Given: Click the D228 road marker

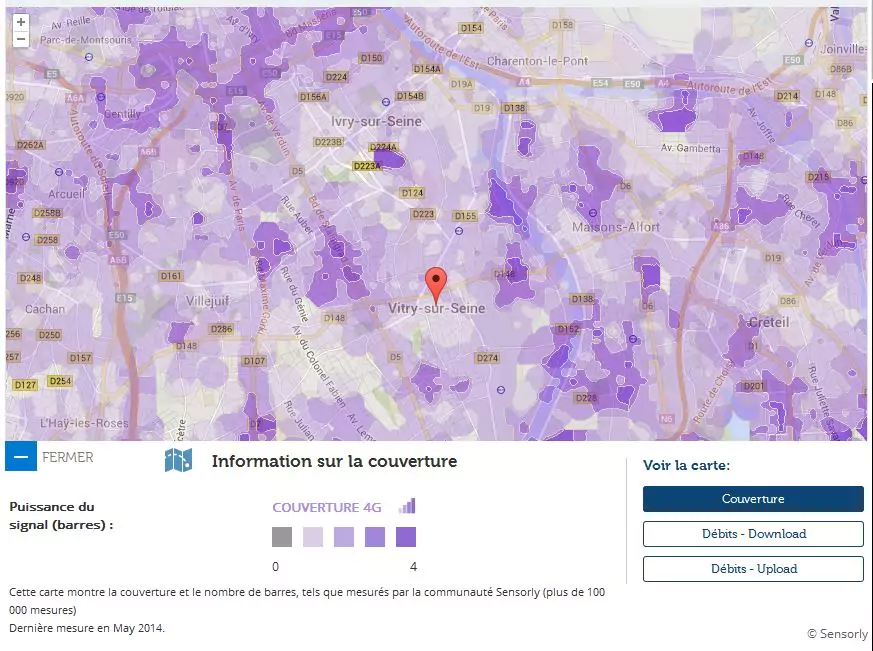Looking at the screenshot, I should [x=586, y=398].
